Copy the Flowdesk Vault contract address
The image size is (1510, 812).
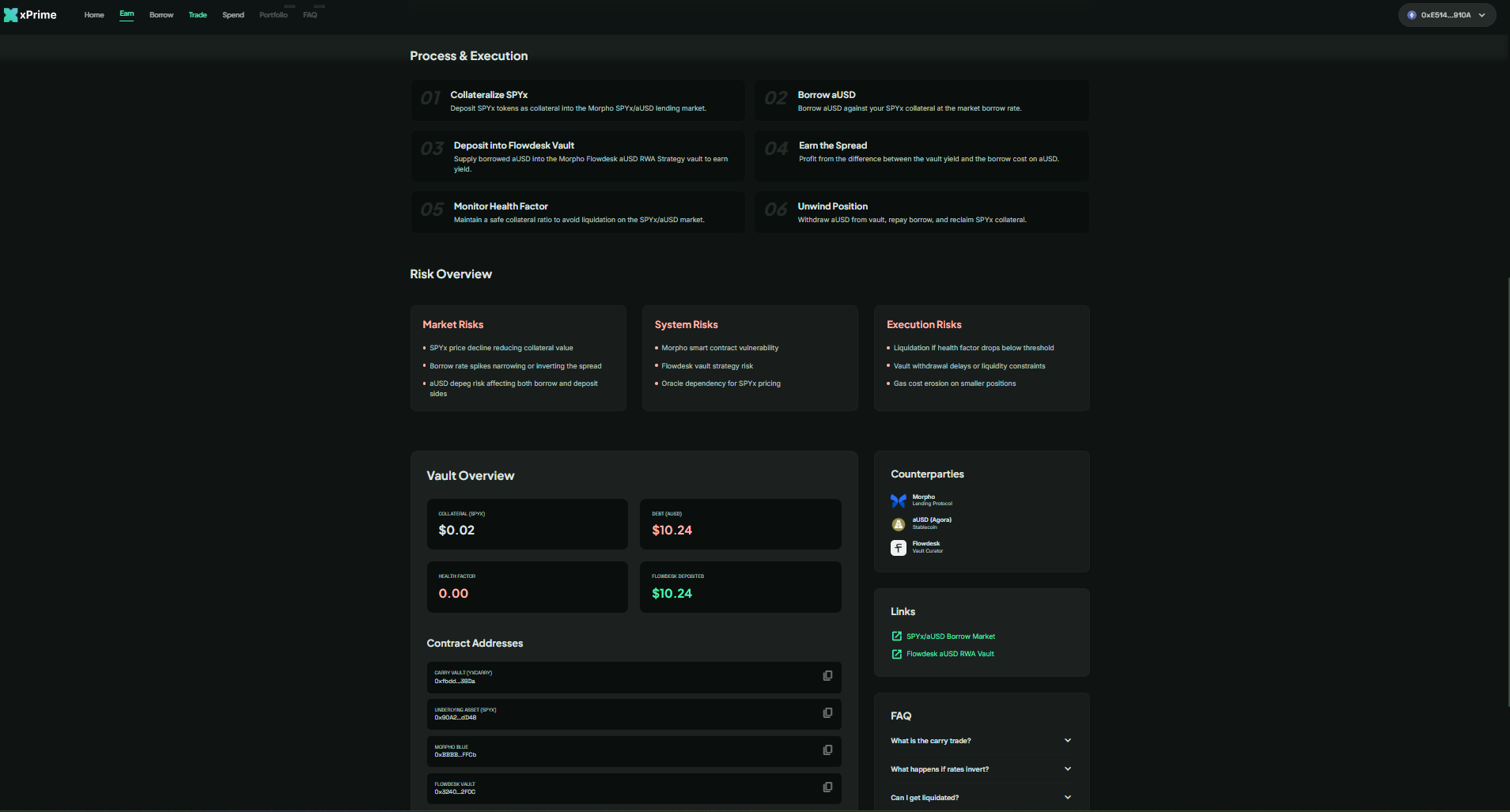(x=827, y=787)
